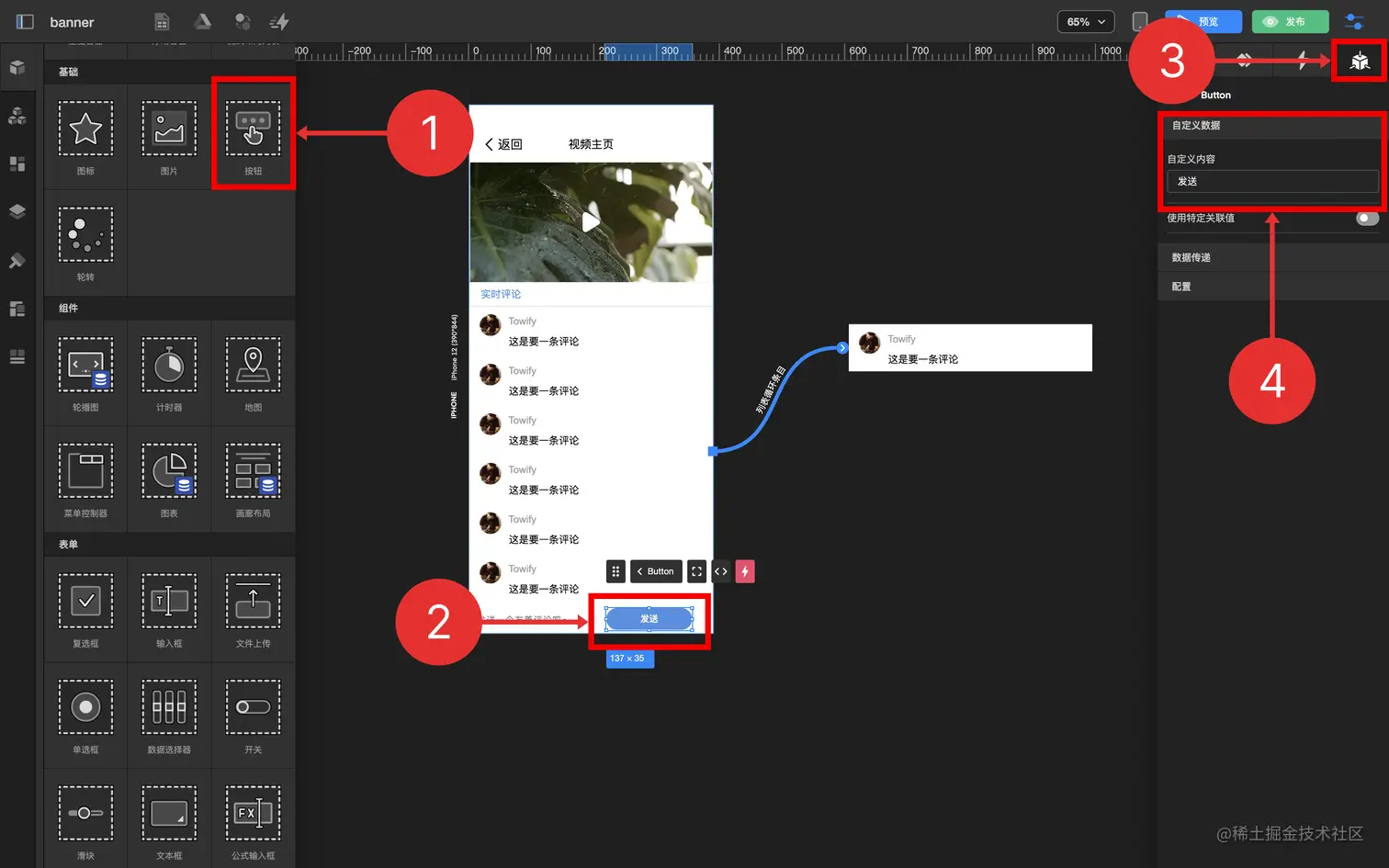
Task: Click the 自定义内容 input containing 发送
Action: point(1272,181)
